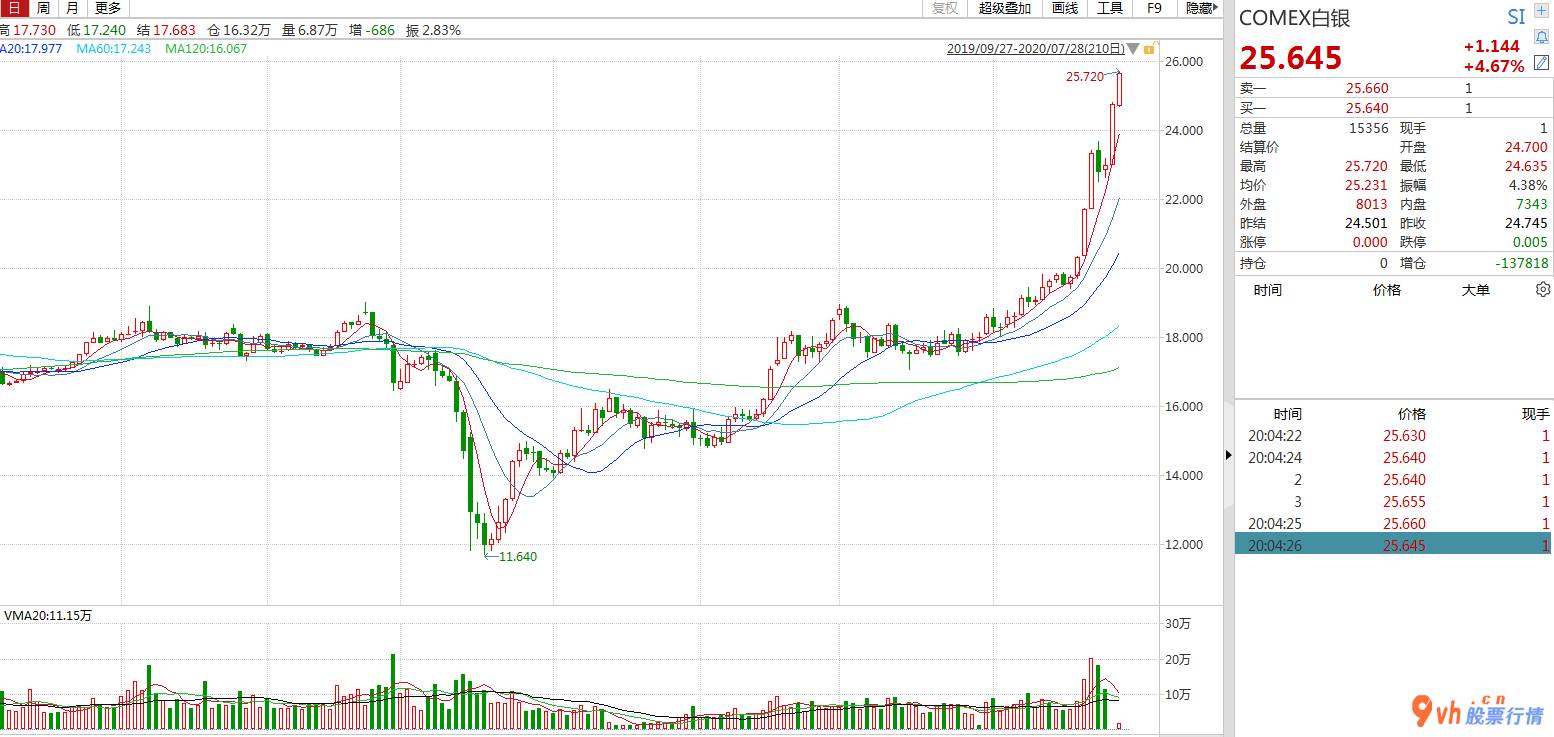The width and height of the screenshot is (1554, 737).
Task: Select MA60:17.243 indicator label
Action: click(x=113, y=48)
